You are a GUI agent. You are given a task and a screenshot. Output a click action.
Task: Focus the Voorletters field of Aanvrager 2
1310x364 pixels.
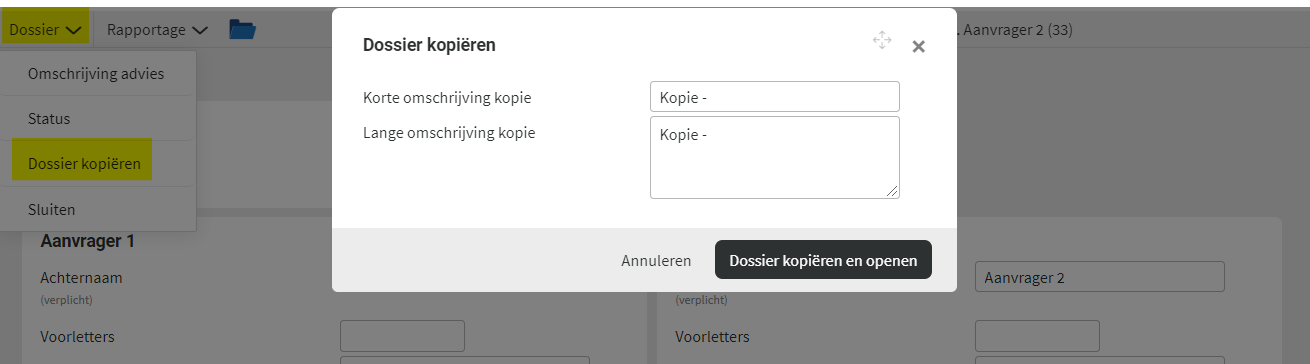(x=1037, y=336)
